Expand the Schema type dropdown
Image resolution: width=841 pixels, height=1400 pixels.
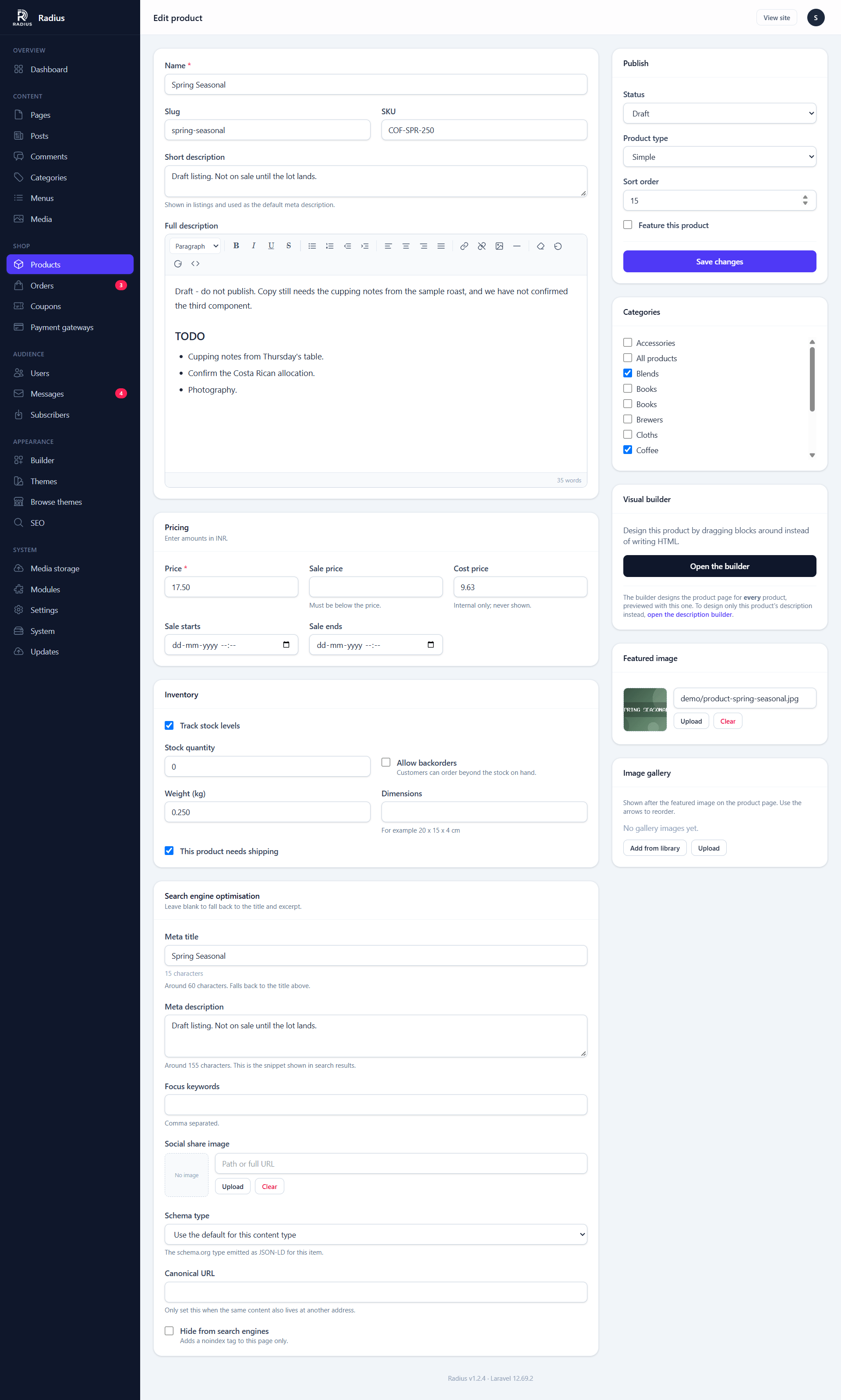click(x=376, y=1235)
